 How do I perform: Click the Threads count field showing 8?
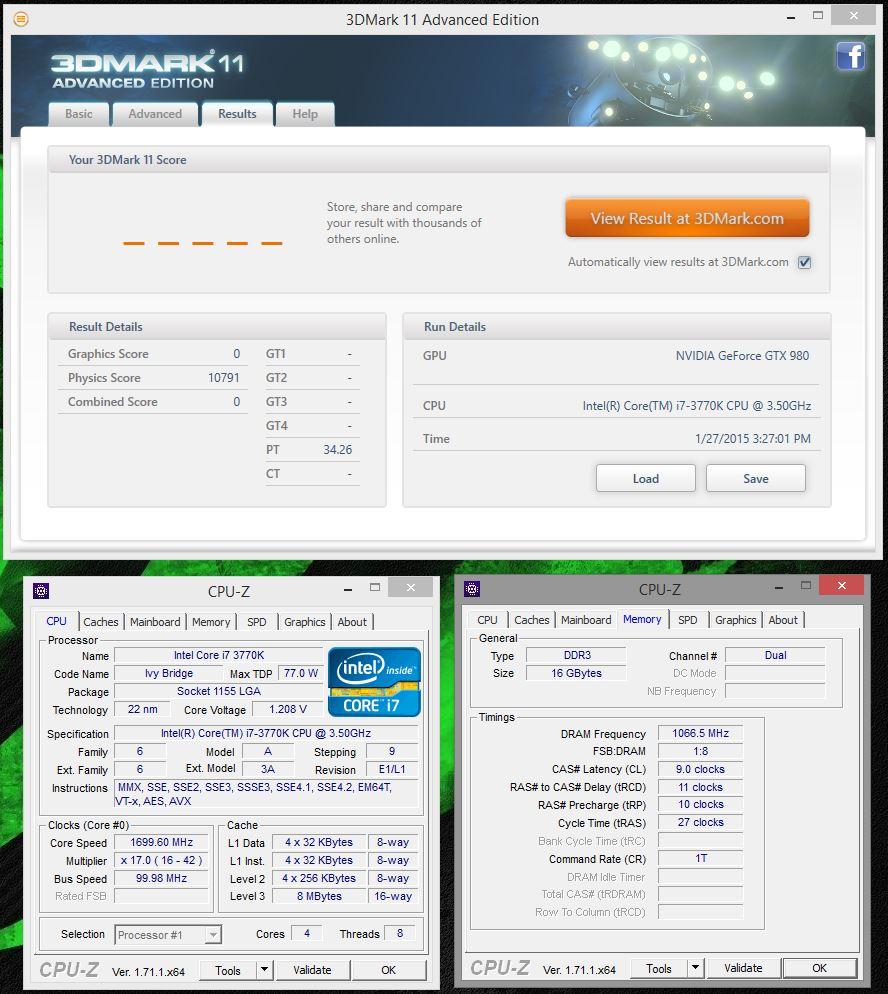coord(399,933)
